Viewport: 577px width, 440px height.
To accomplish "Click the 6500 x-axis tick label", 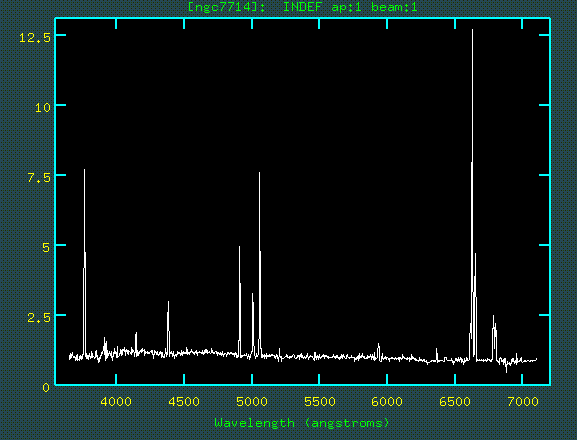I will point(455,401).
